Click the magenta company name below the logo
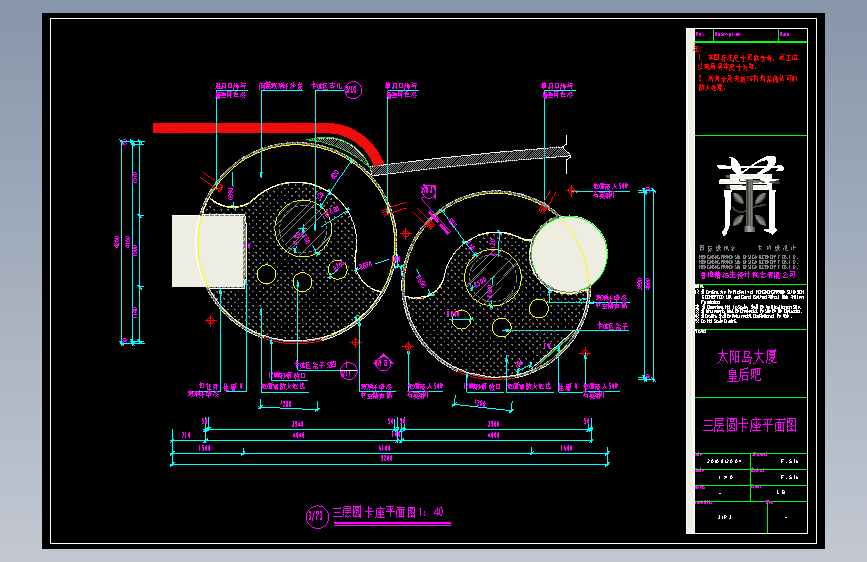867x562 pixels. tap(748, 275)
